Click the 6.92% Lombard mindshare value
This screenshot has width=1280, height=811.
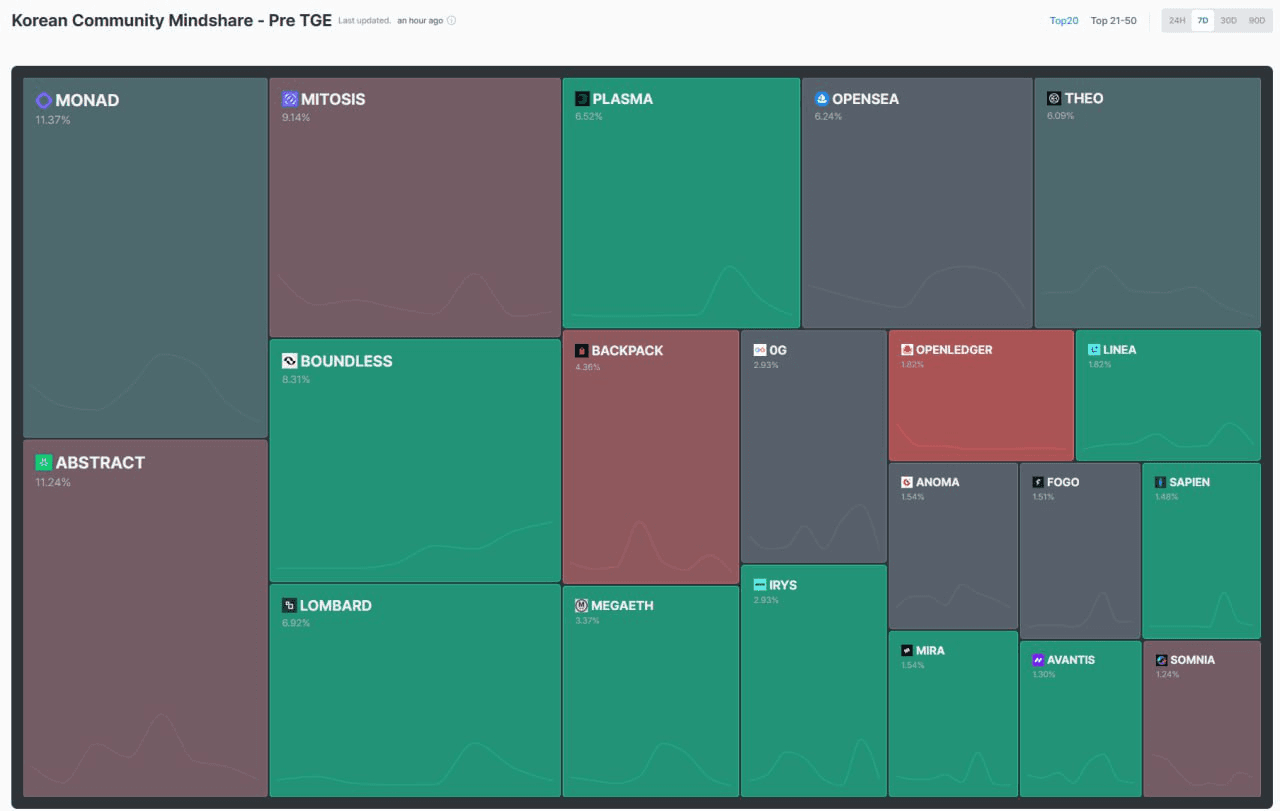pyautogui.click(x=296, y=623)
